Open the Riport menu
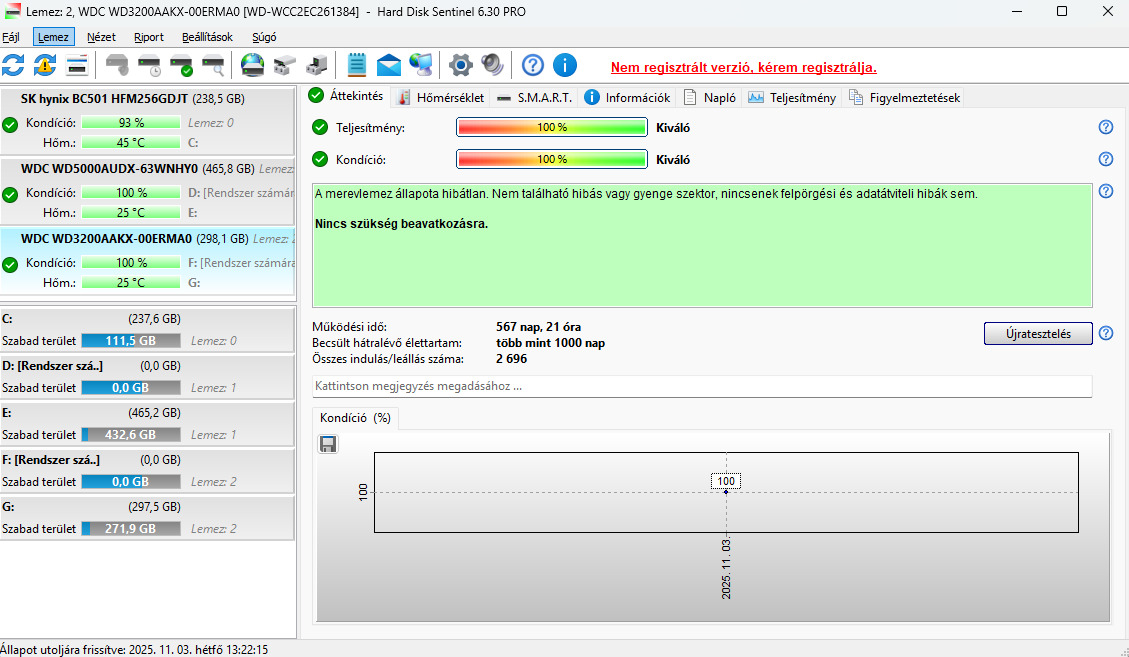1129x657 pixels. pos(148,37)
